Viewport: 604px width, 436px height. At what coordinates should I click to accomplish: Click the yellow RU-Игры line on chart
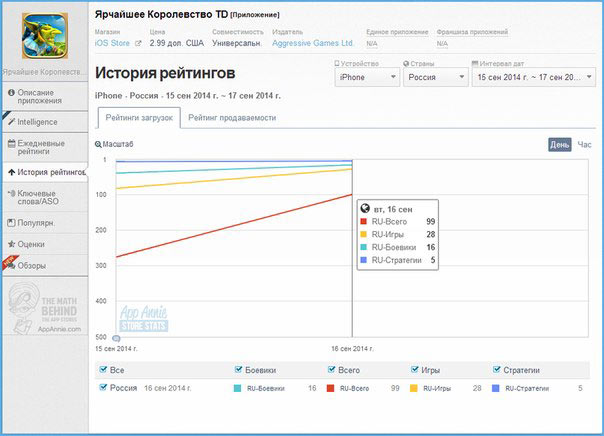[234, 179]
